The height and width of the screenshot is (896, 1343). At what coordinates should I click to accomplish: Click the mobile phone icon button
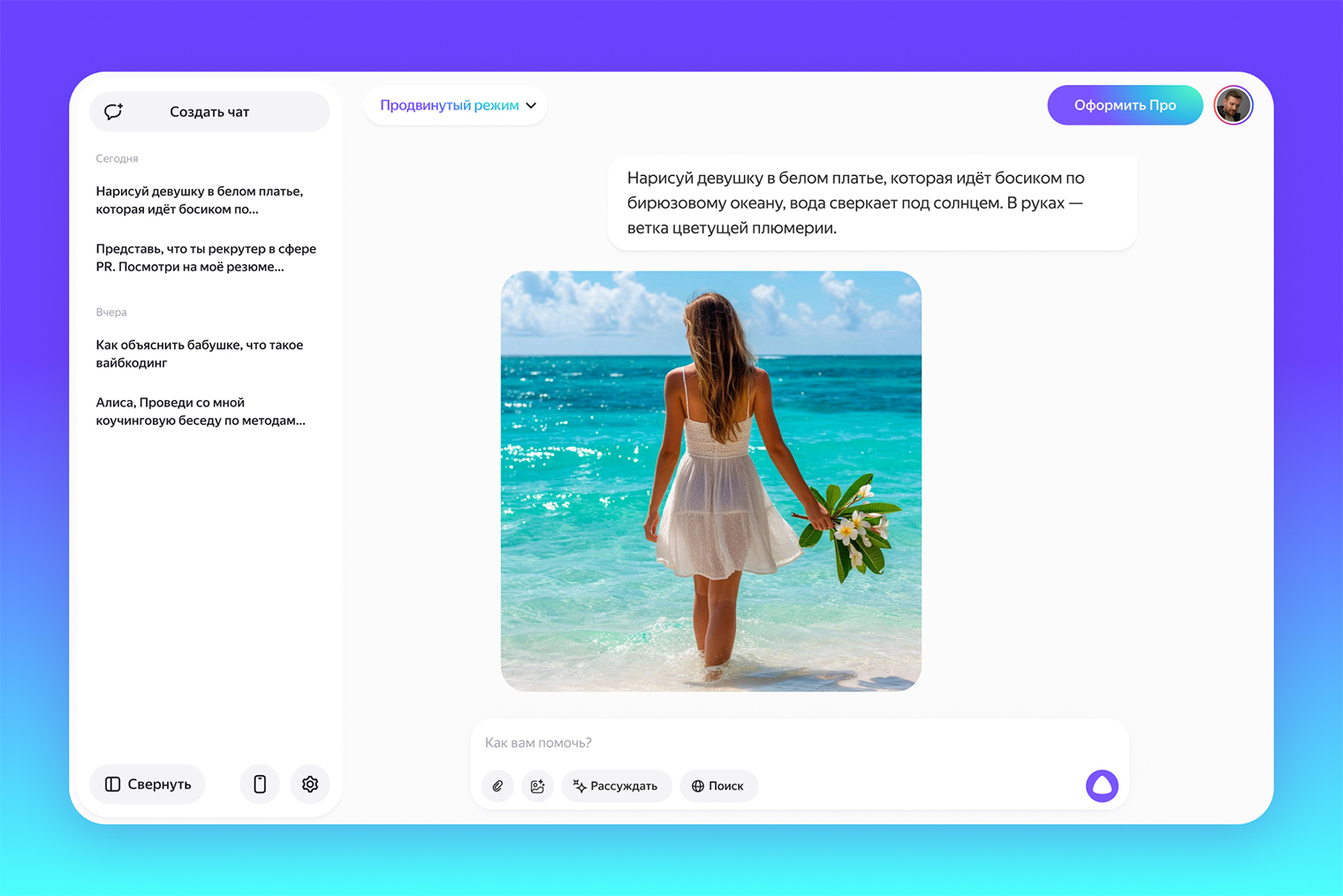[260, 784]
